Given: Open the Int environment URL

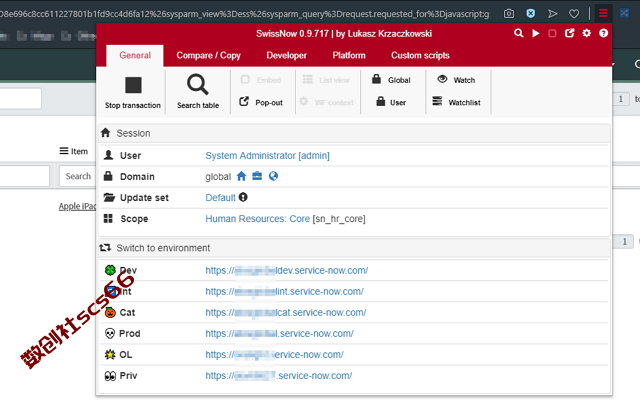Looking at the screenshot, I should pyautogui.click(x=284, y=291).
